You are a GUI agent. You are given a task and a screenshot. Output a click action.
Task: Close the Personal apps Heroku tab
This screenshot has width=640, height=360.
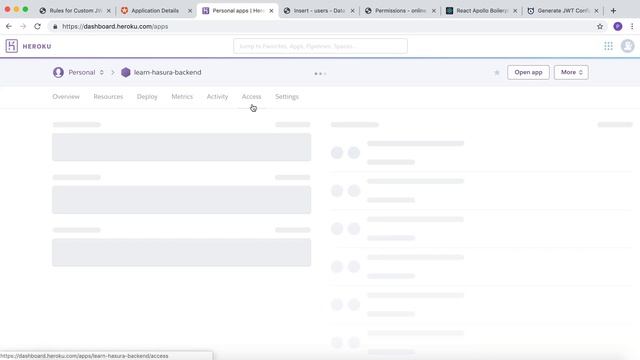coord(271,11)
